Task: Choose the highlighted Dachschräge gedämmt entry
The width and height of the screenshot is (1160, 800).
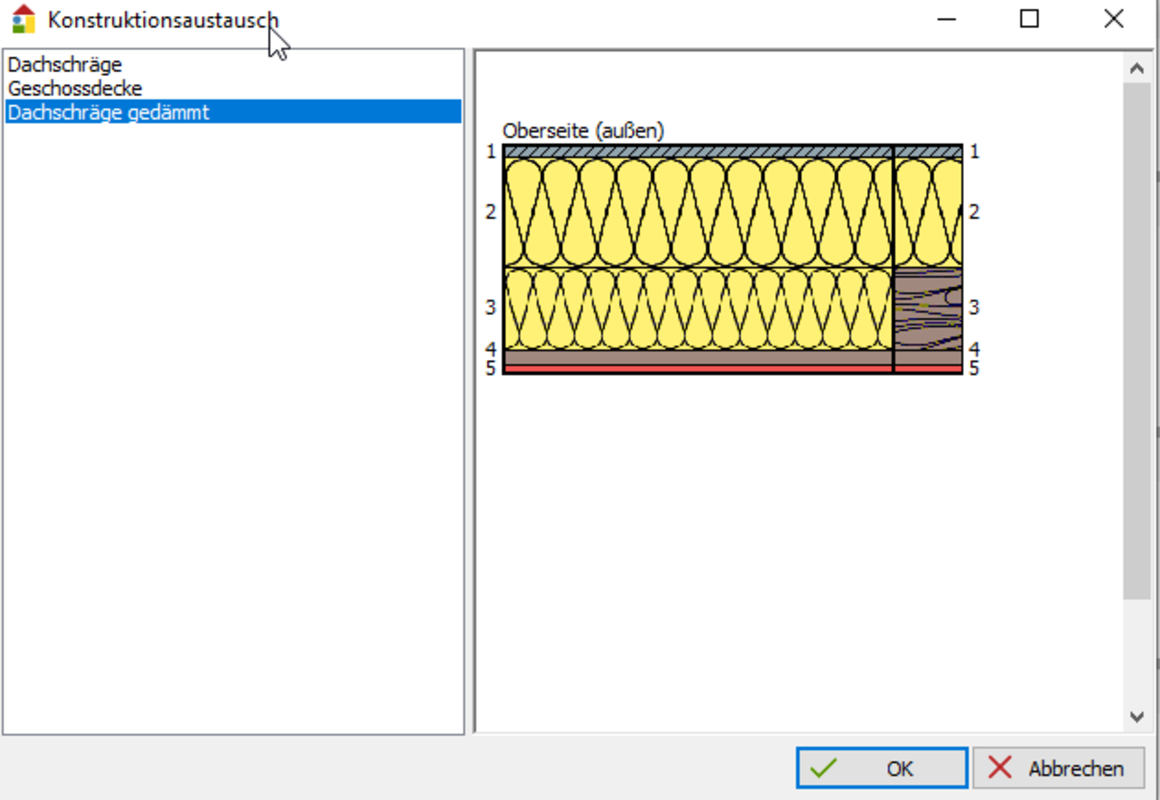Action: [x=109, y=113]
